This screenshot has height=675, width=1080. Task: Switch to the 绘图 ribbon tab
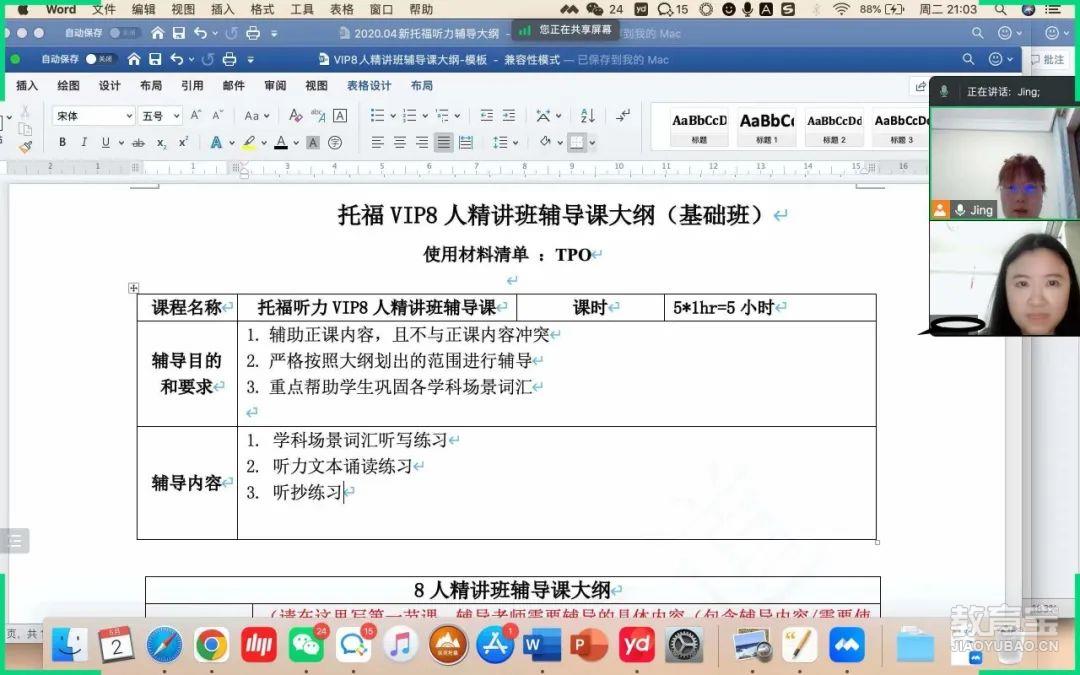68,86
